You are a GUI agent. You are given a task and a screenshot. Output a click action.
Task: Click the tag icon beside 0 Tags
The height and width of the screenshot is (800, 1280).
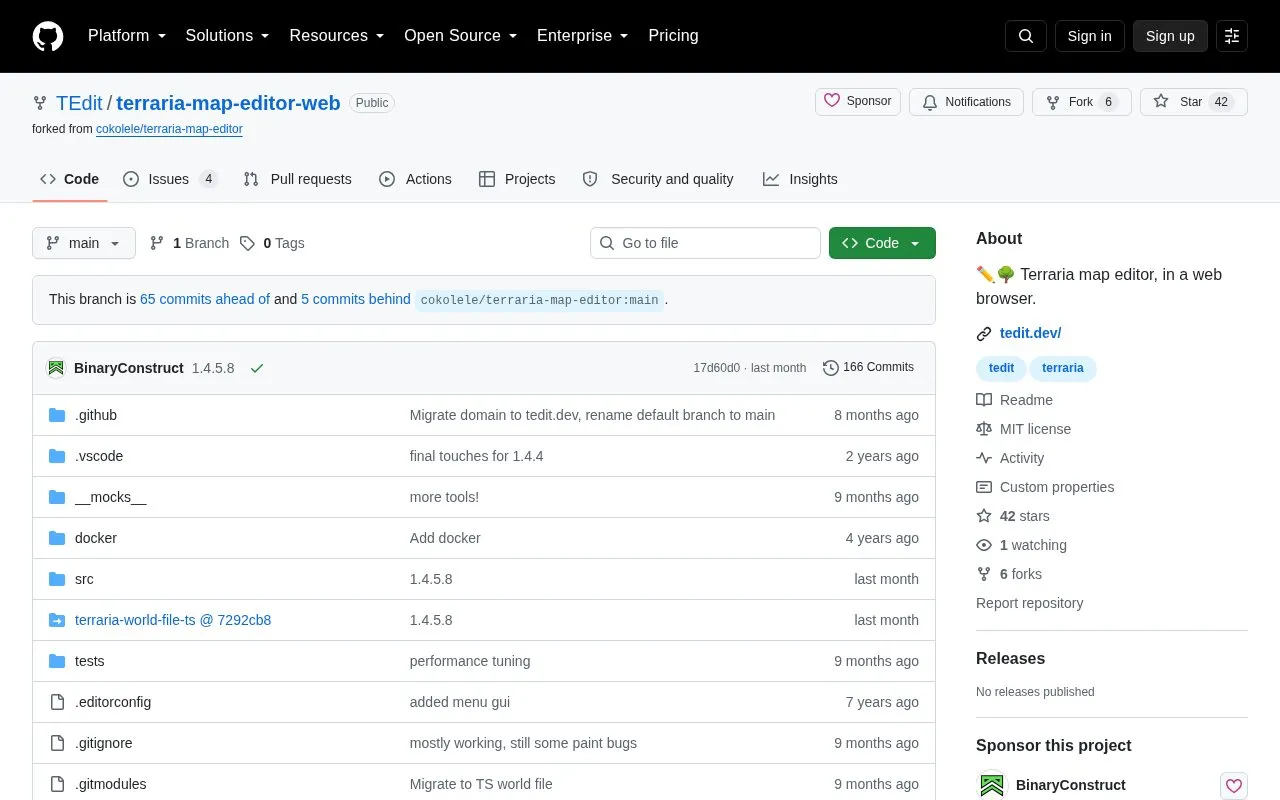[247, 243]
